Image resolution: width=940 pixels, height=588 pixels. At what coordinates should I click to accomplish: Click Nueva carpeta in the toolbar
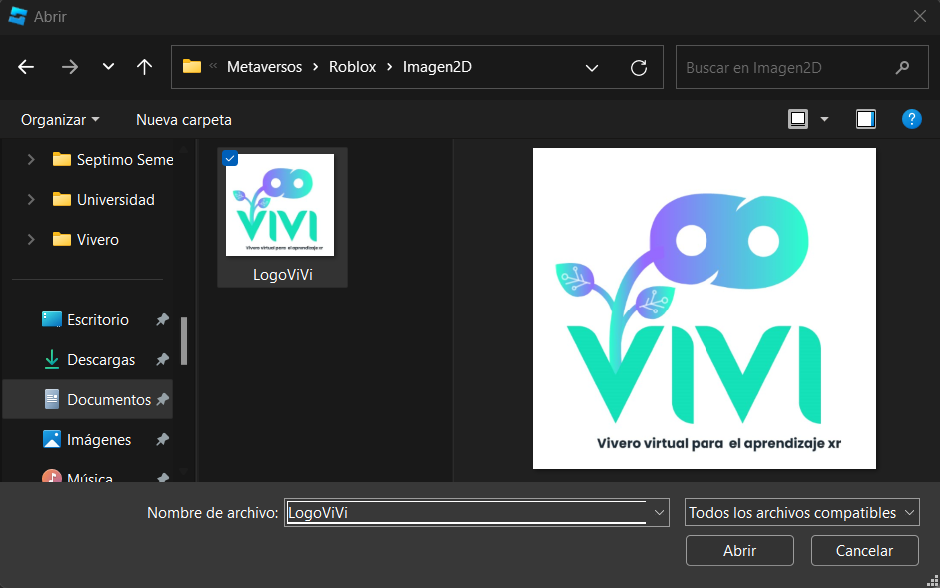(184, 119)
